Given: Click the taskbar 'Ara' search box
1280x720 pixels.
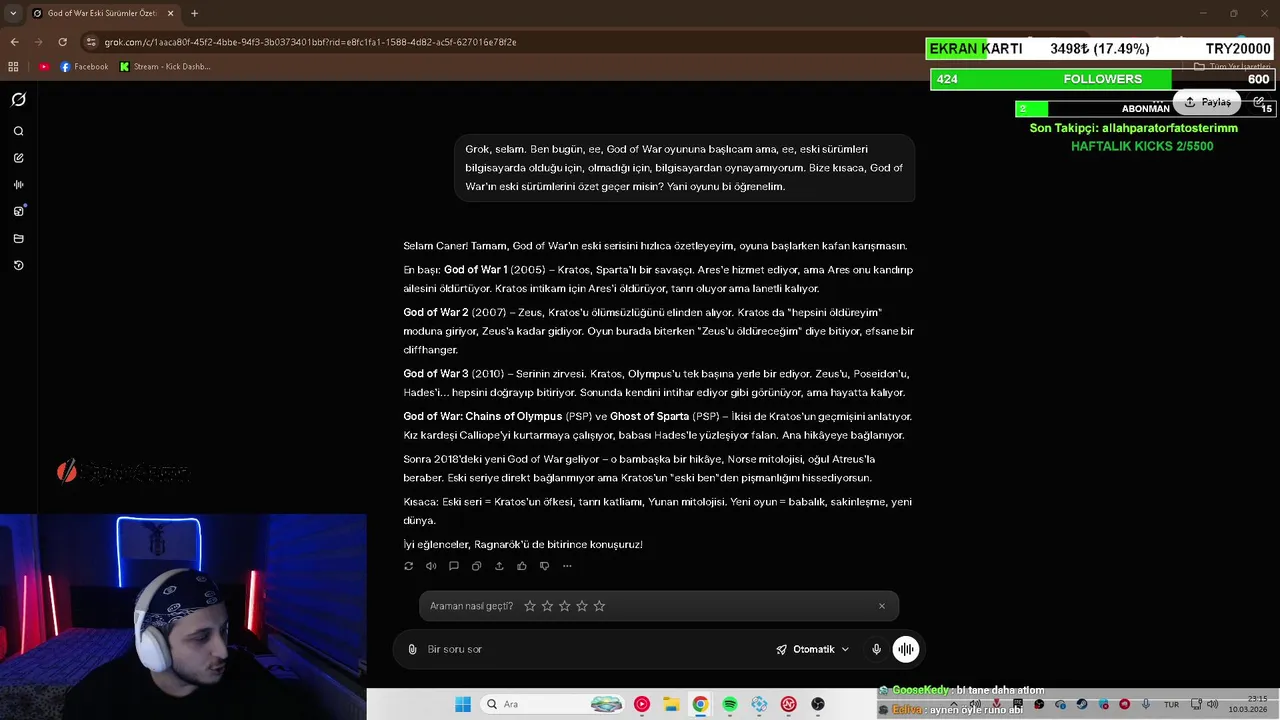Looking at the screenshot, I should click(x=552, y=704).
